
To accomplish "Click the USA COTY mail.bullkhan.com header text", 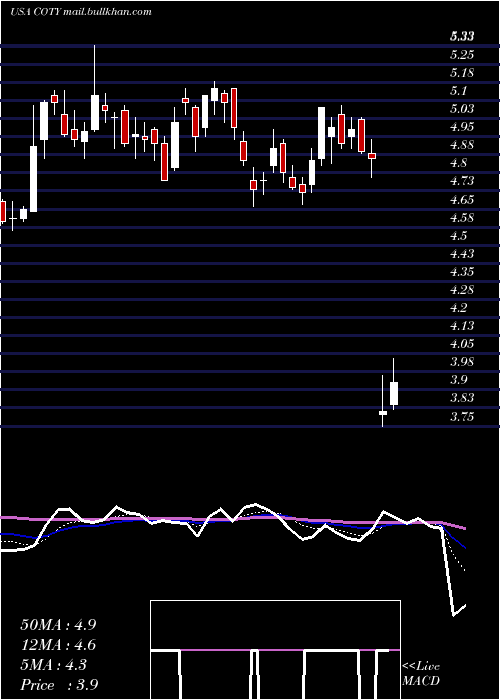I will tap(81, 12).
